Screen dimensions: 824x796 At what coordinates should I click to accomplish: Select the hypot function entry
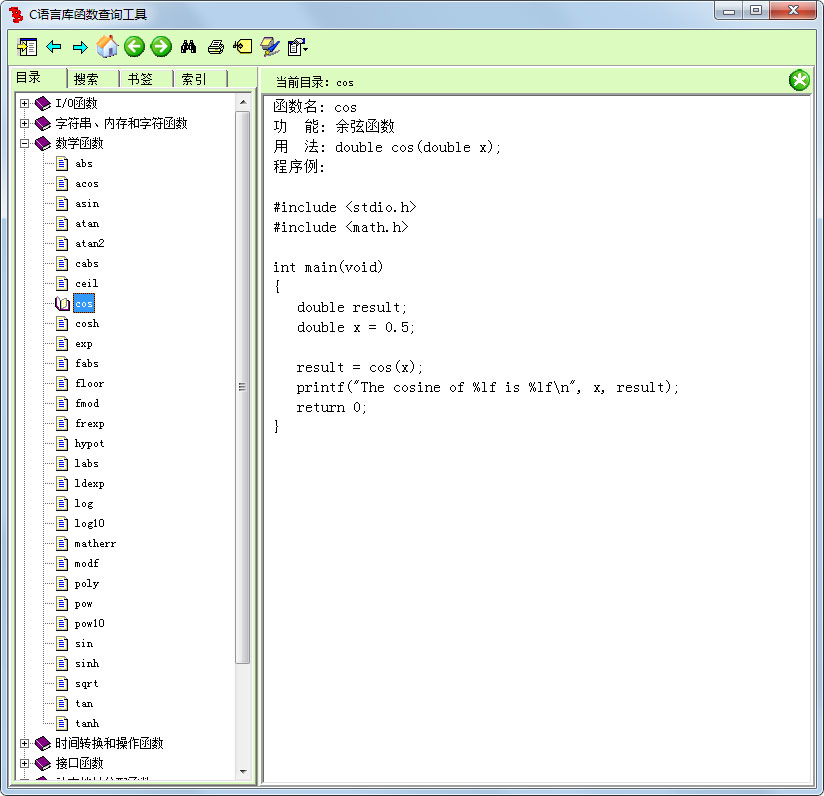pyautogui.click(x=89, y=443)
